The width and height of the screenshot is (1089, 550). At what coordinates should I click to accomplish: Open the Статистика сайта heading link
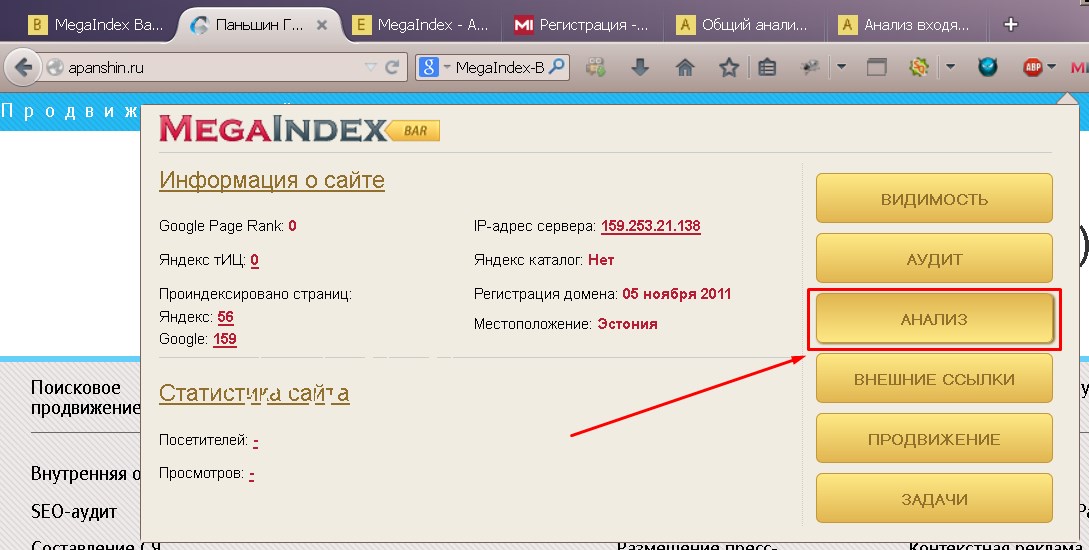(254, 393)
